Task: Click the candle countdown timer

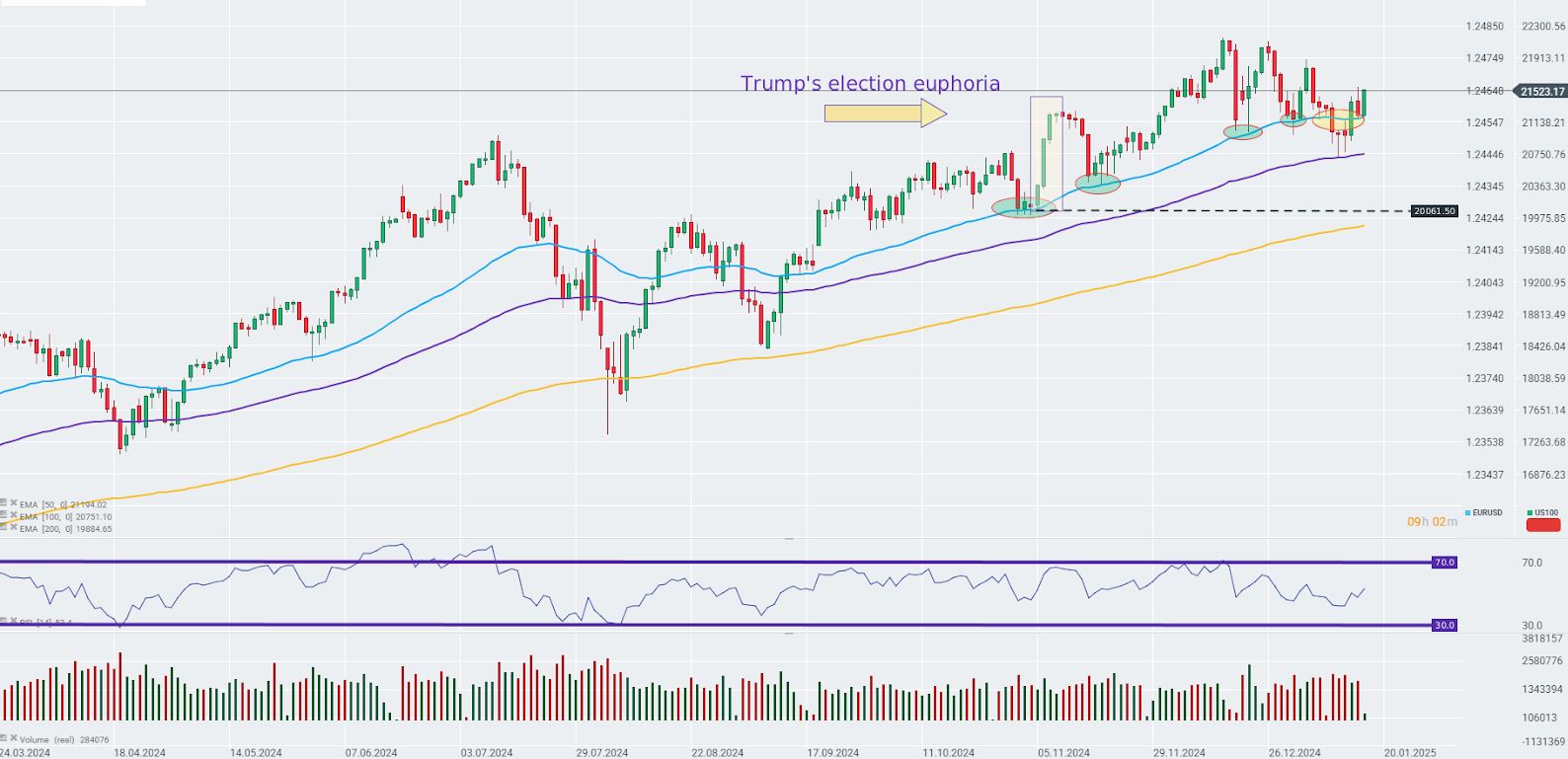Action: 1426,521
